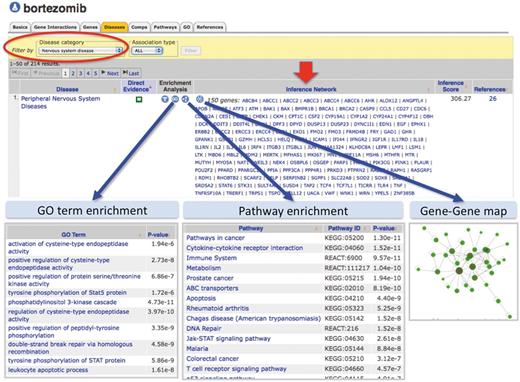Switch to the Pathways tab
Screen dimensions: 520x382
point(165,27)
